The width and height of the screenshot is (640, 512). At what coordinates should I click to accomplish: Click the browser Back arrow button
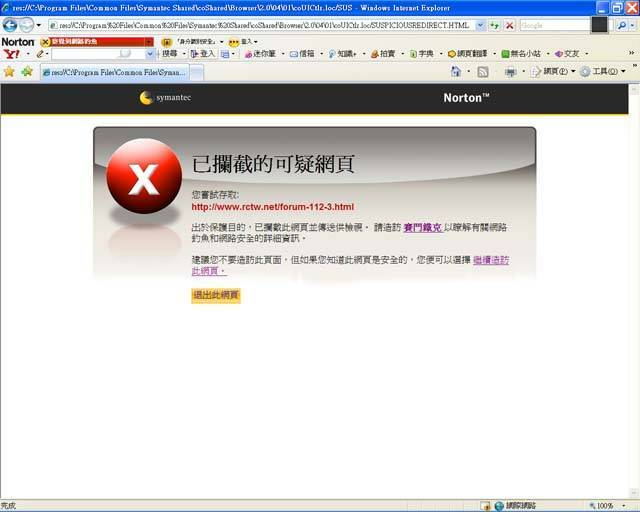10,25
